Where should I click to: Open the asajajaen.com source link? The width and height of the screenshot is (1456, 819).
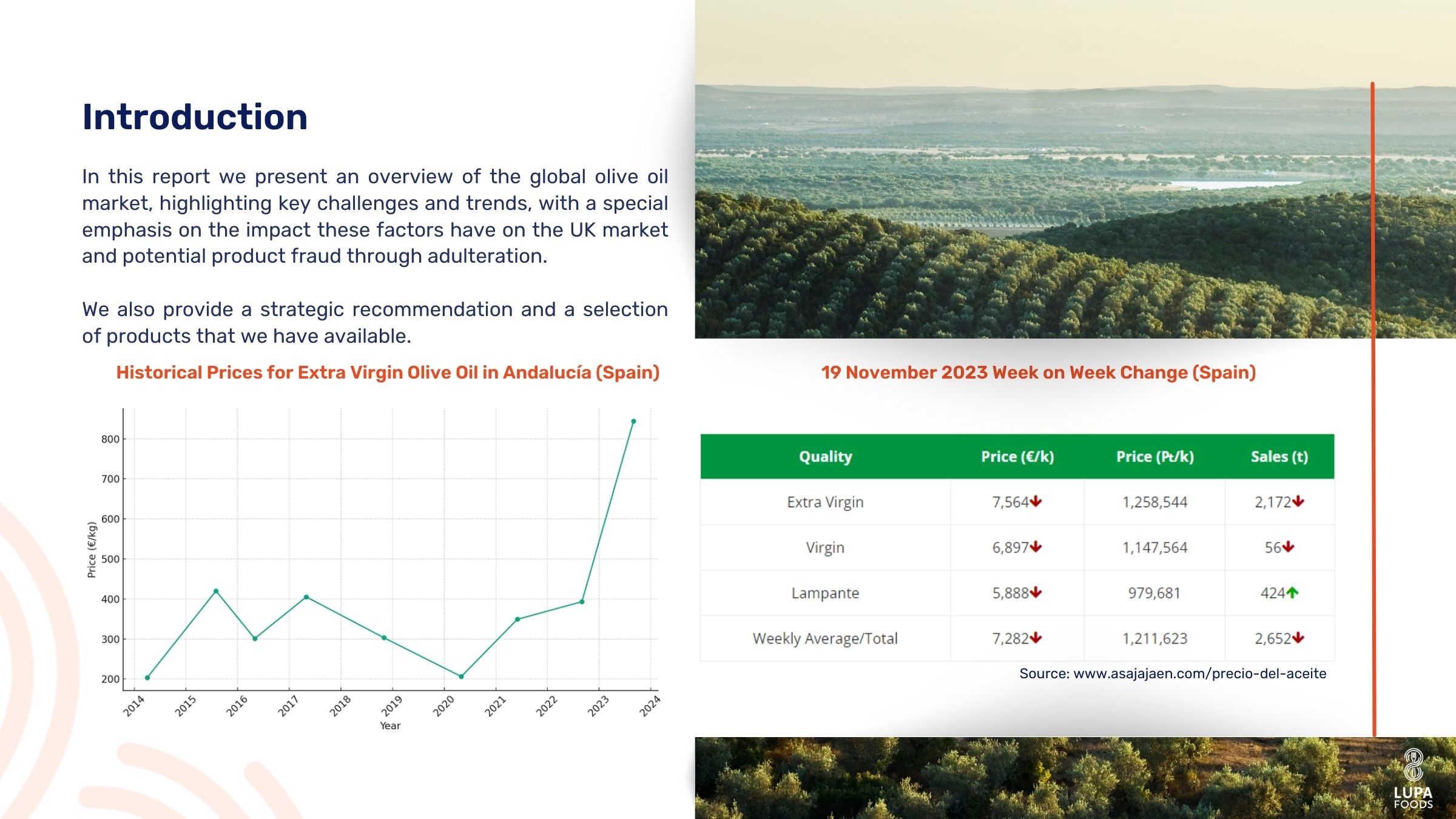(x=1199, y=673)
